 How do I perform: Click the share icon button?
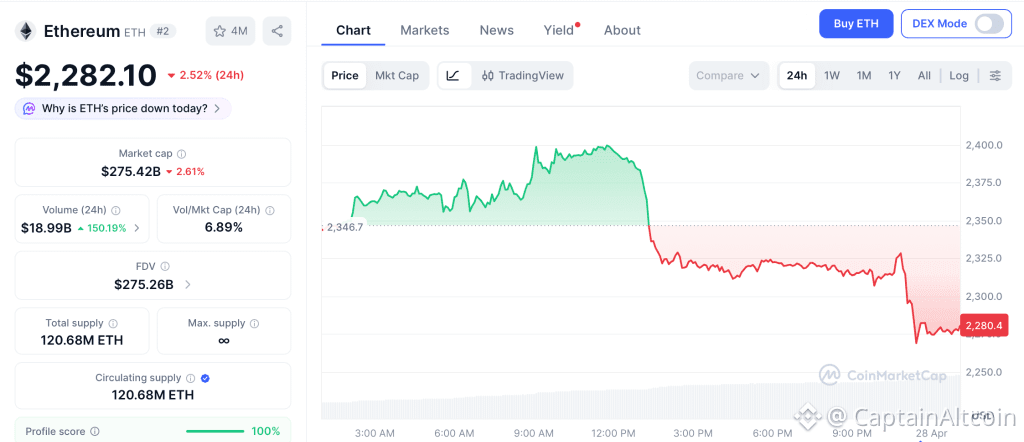(x=277, y=31)
